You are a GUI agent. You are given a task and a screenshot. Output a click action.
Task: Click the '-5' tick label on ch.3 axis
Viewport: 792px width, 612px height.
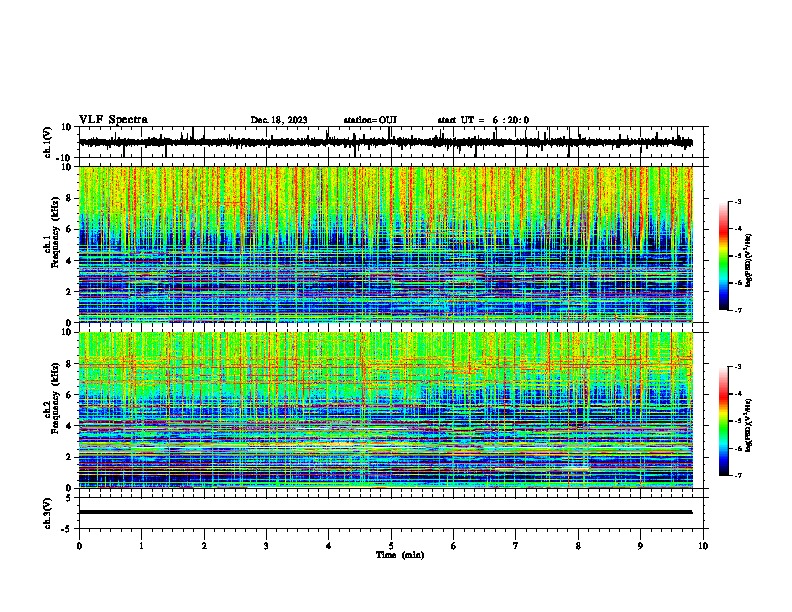[66, 529]
